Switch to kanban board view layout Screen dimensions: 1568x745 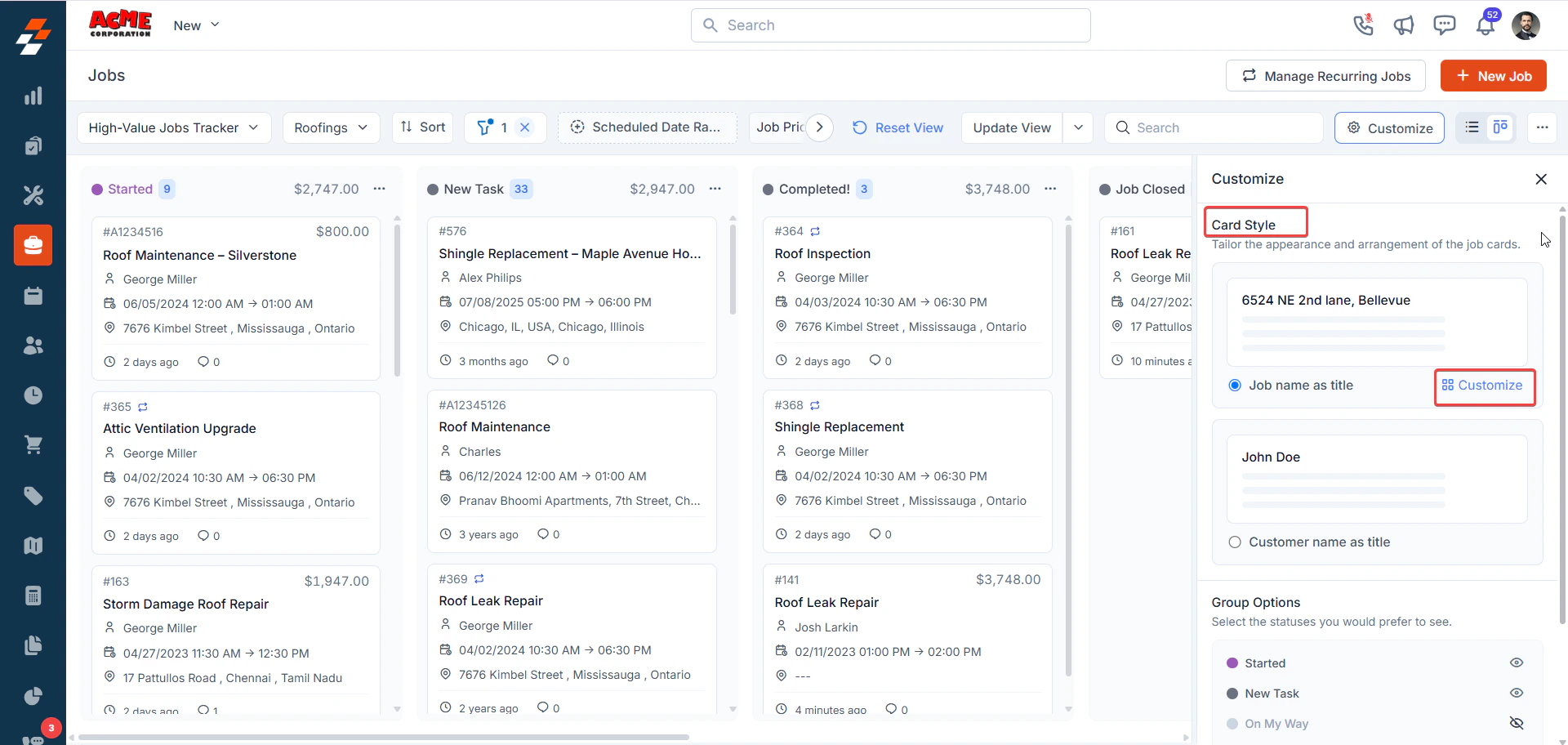tap(1500, 127)
